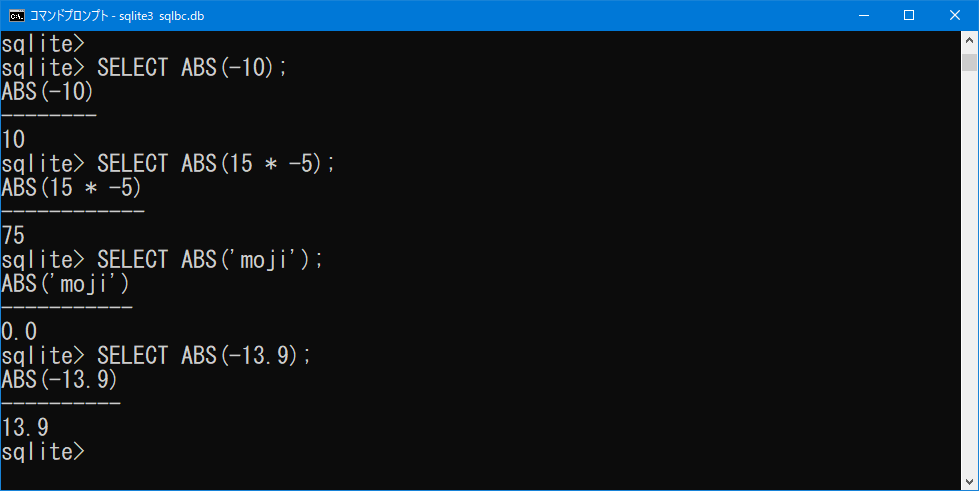
Task: Click the result value 13.9
Action: [25, 428]
